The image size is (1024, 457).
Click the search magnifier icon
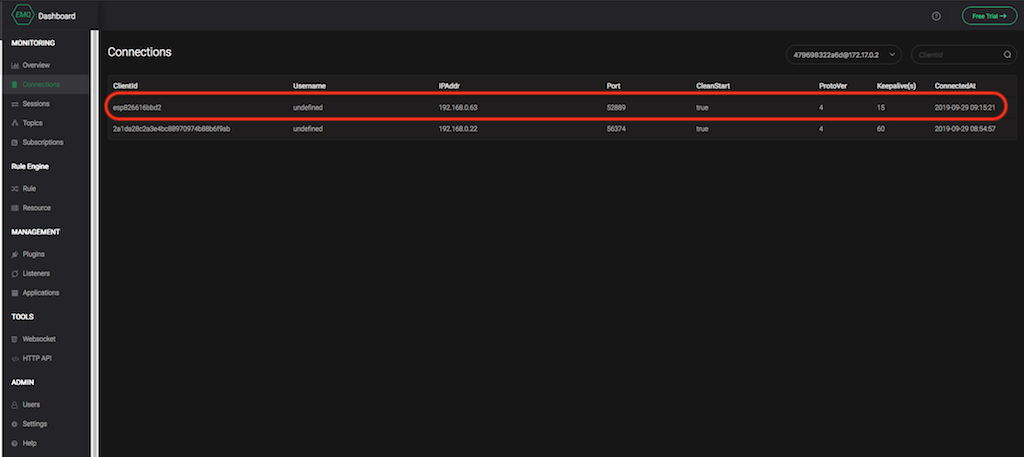pos(1007,55)
